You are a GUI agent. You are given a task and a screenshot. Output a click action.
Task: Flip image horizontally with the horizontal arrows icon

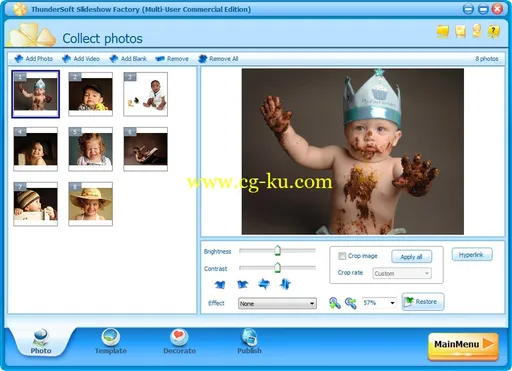coord(264,284)
